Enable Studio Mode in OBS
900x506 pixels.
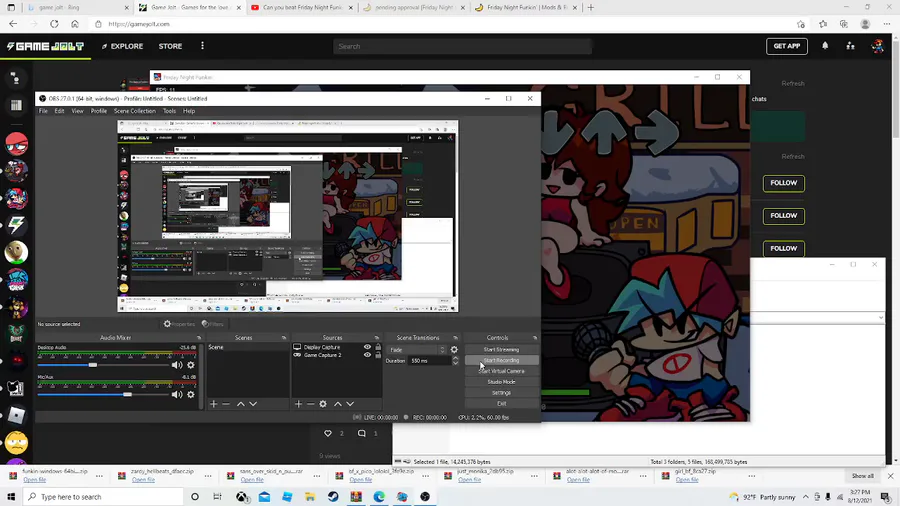pos(501,382)
